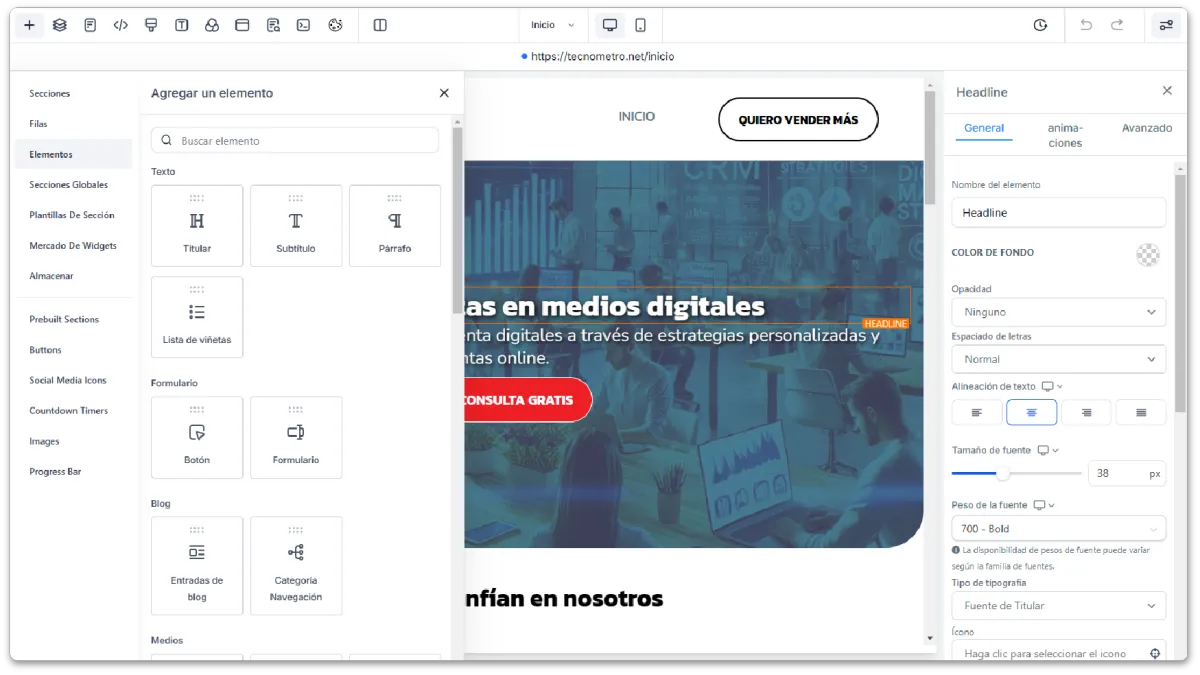Switch to the animaciones tab
This screenshot has height=675, width=1200.
coord(1065,135)
